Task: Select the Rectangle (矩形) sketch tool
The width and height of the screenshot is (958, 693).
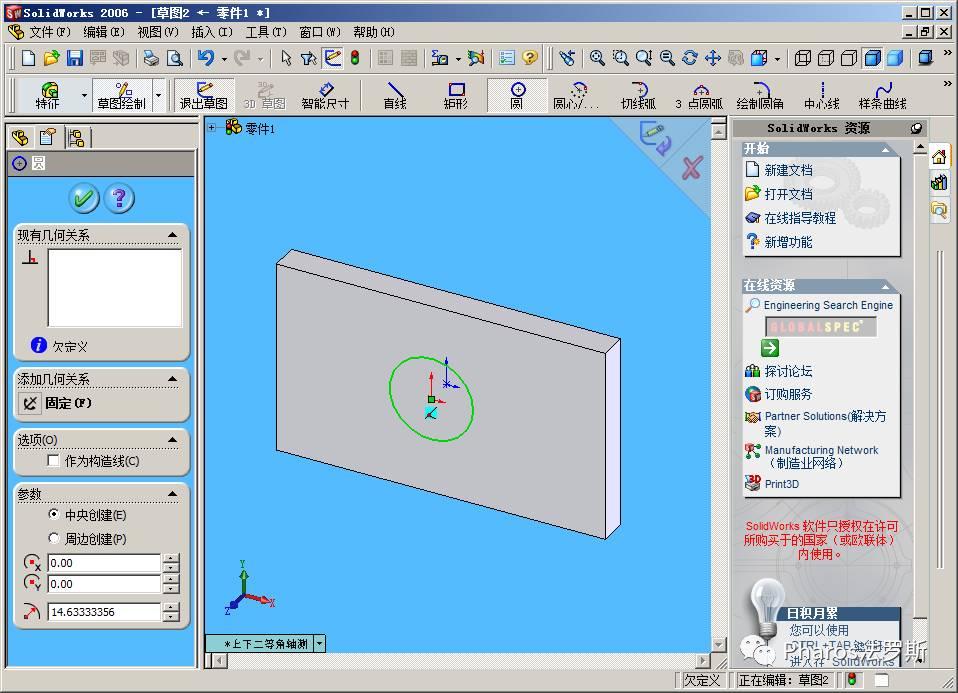Action: click(x=456, y=96)
